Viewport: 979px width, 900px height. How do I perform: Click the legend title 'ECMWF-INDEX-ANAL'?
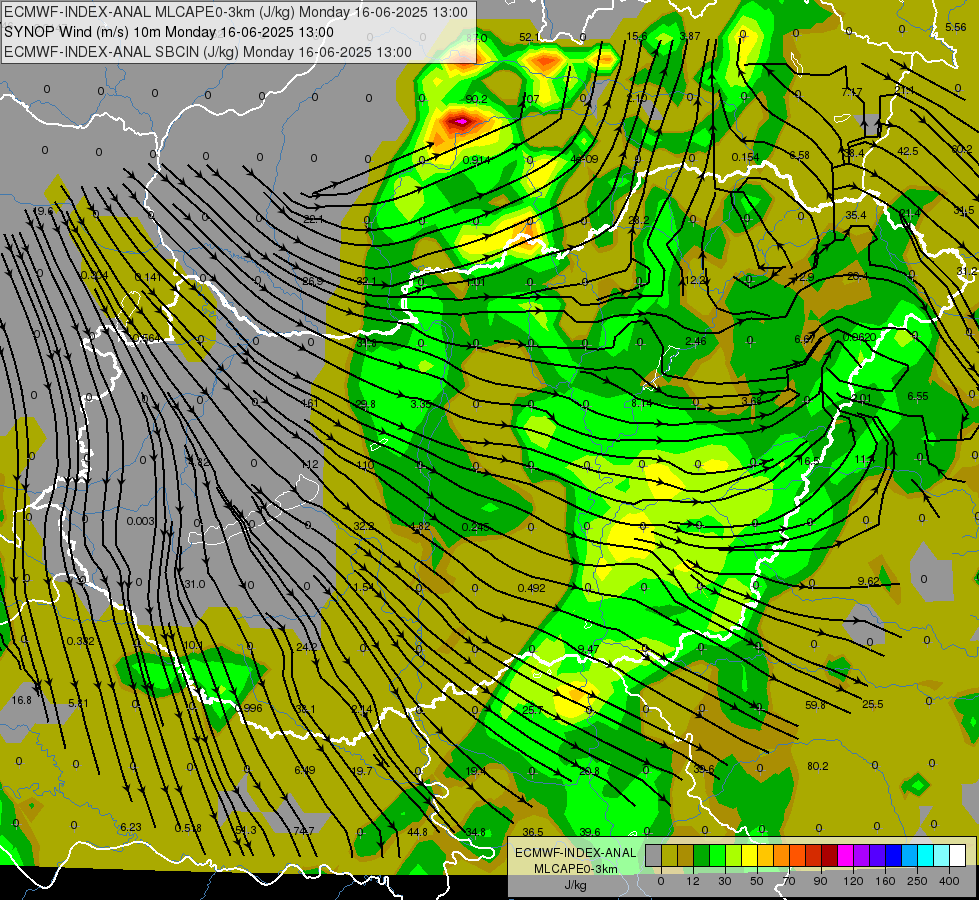click(x=576, y=853)
